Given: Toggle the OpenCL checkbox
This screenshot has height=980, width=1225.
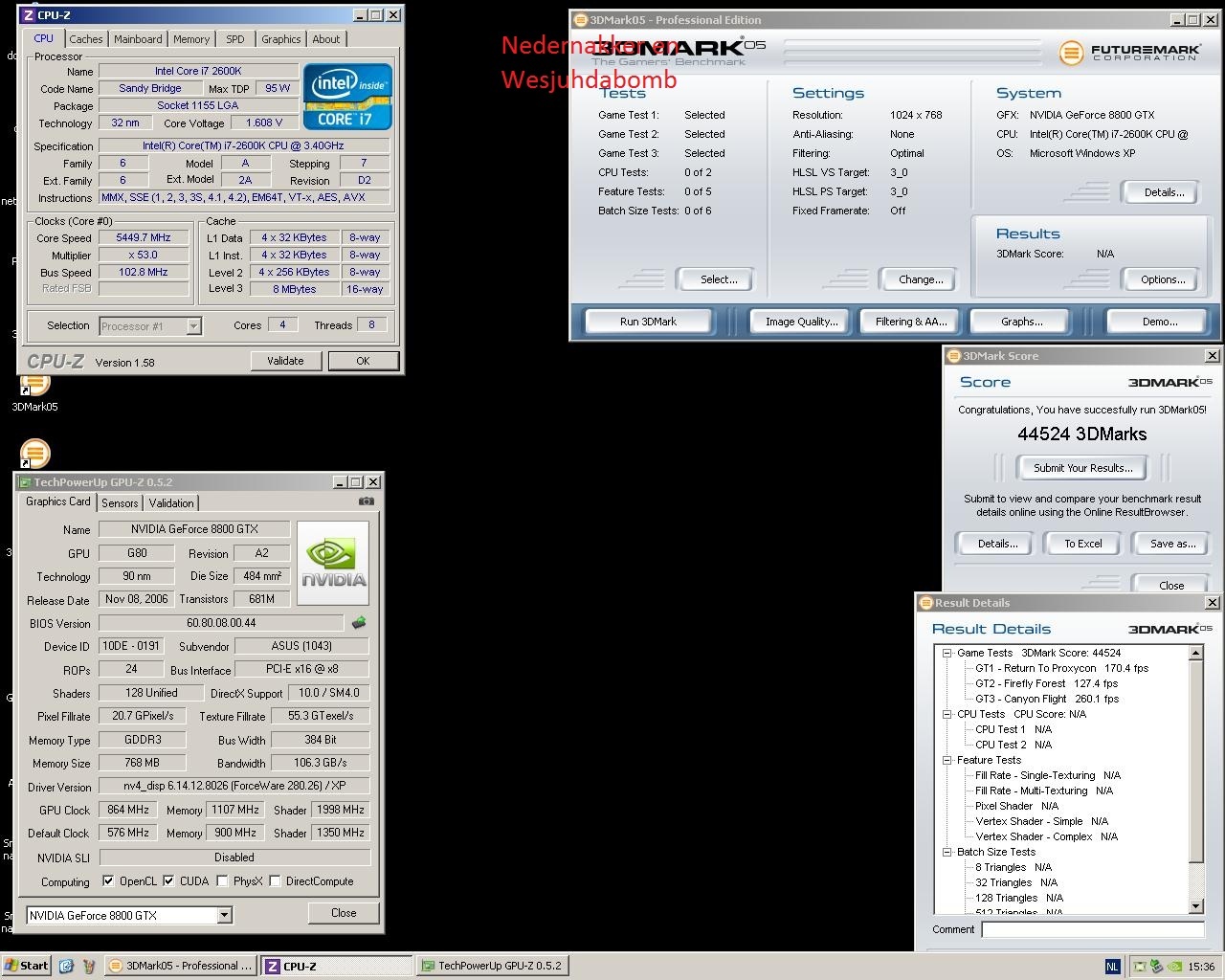Looking at the screenshot, I should click(108, 881).
